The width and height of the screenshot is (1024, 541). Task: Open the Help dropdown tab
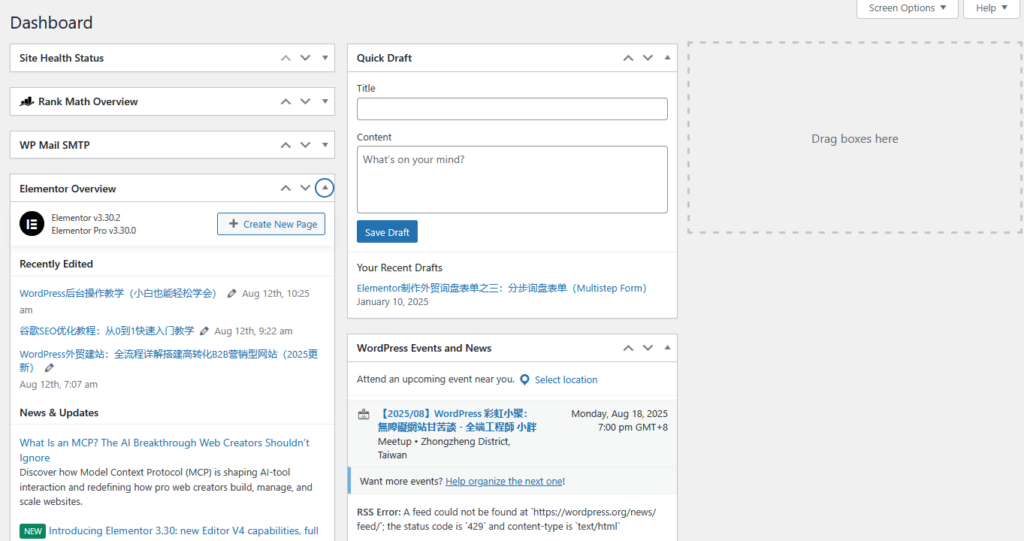pos(991,8)
